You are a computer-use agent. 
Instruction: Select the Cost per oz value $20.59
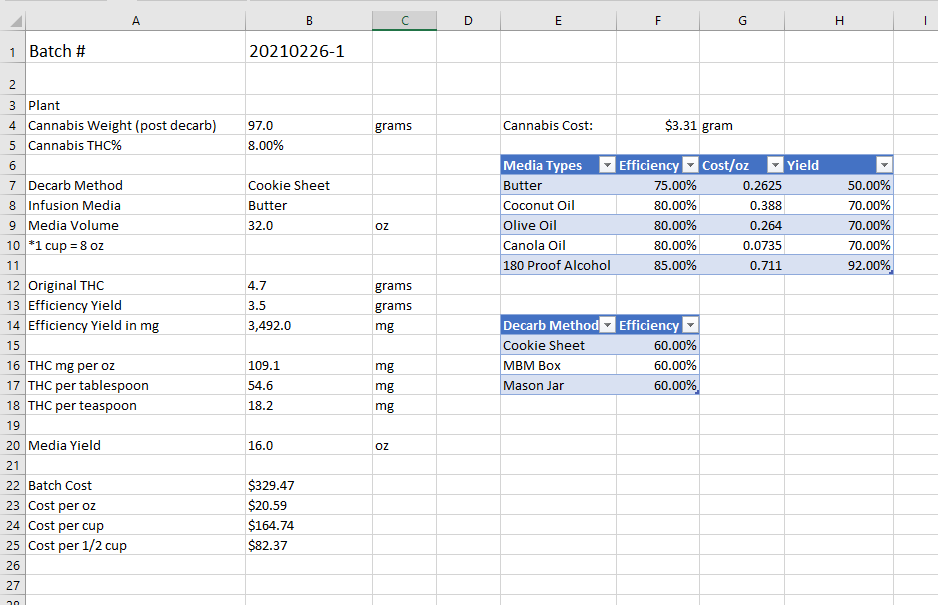309,505
